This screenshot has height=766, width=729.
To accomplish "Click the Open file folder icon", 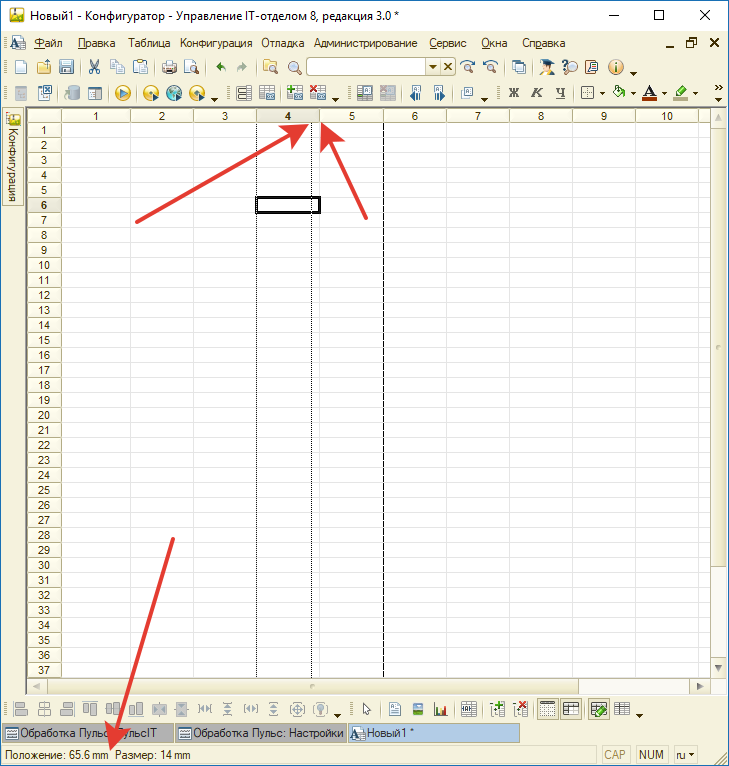I will 44,67.
